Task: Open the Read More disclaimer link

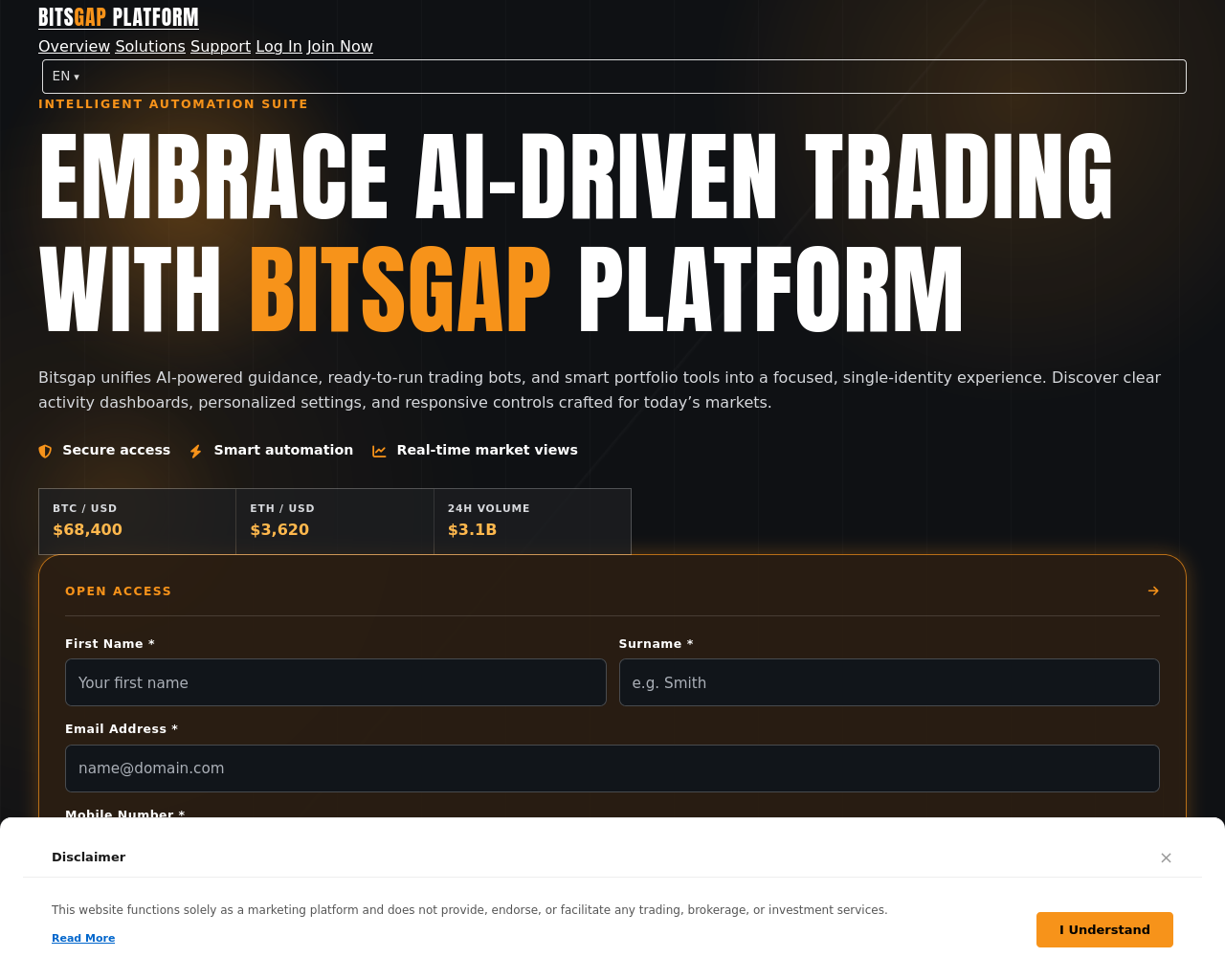Action: (x=83, y=938)
